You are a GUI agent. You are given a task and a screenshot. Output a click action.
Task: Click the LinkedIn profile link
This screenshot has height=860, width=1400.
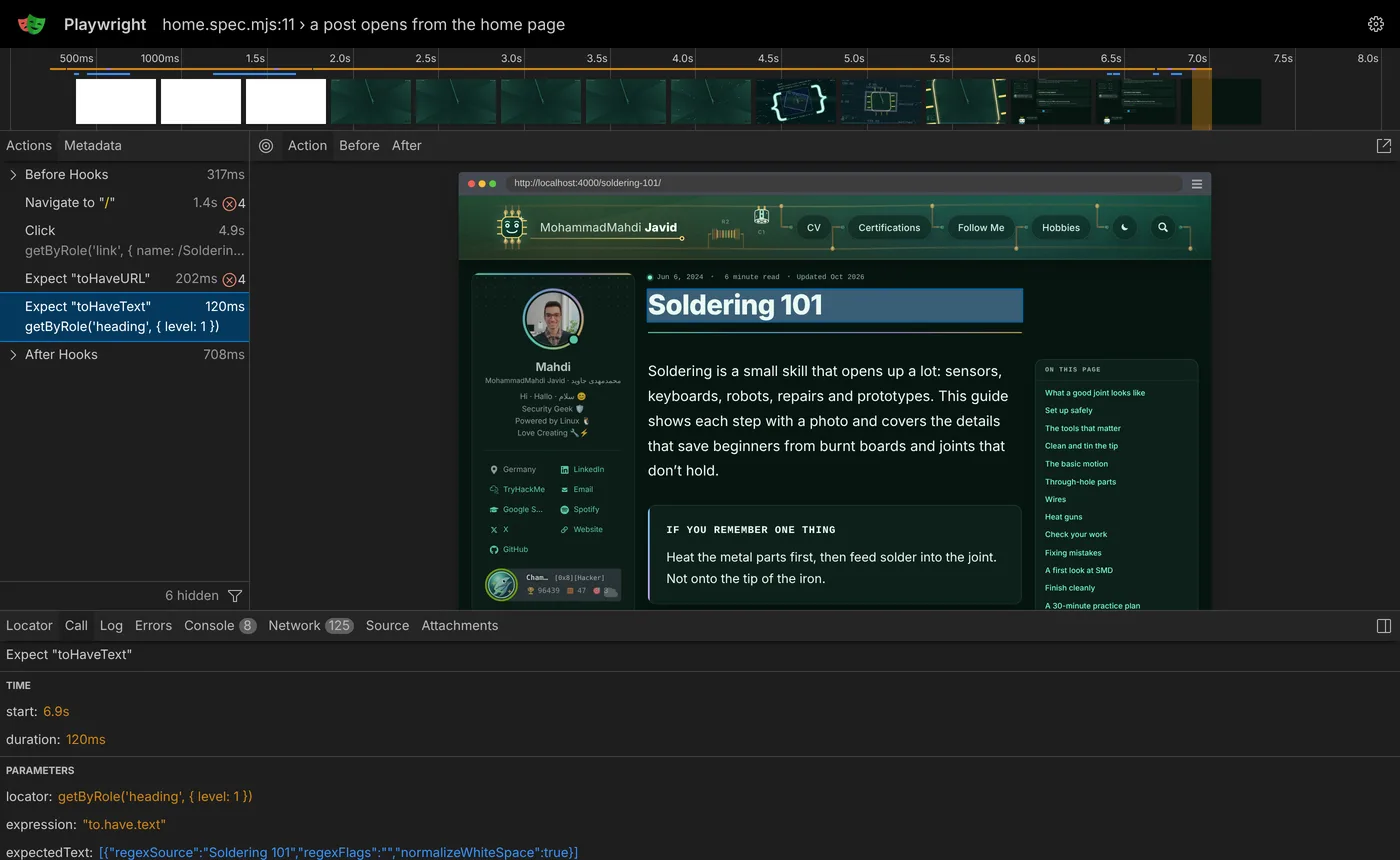(582, 470)
